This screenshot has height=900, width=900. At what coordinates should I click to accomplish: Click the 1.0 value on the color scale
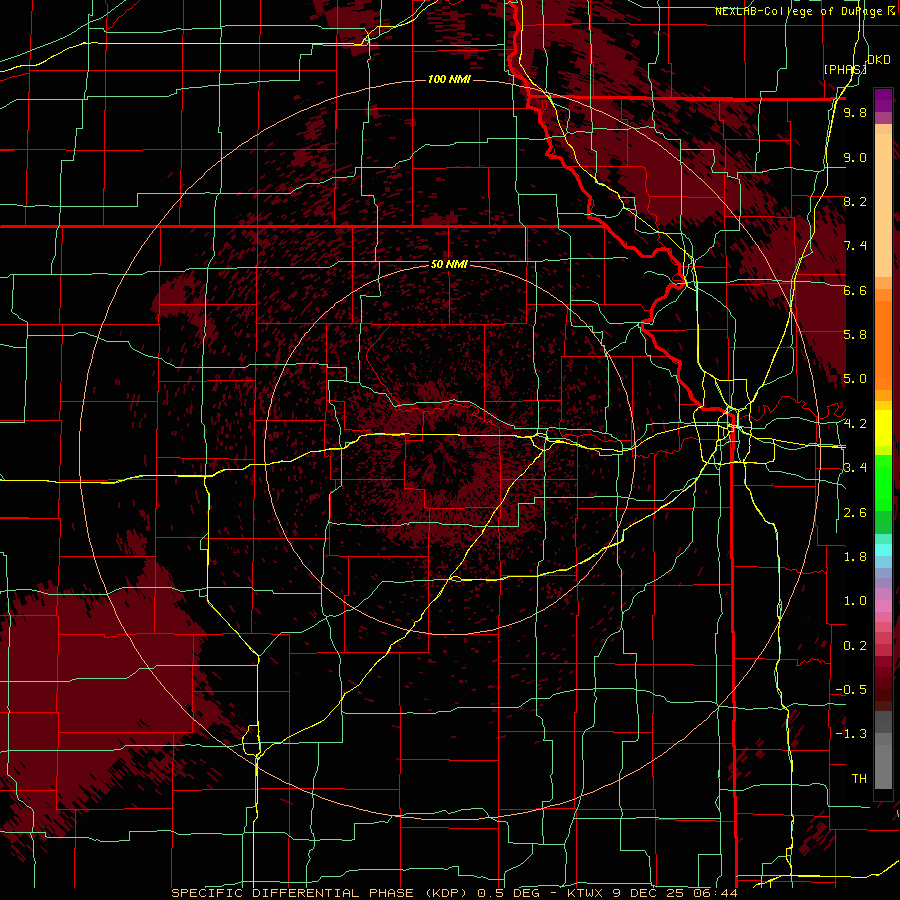pyautogui.click(x=855, y=601)
